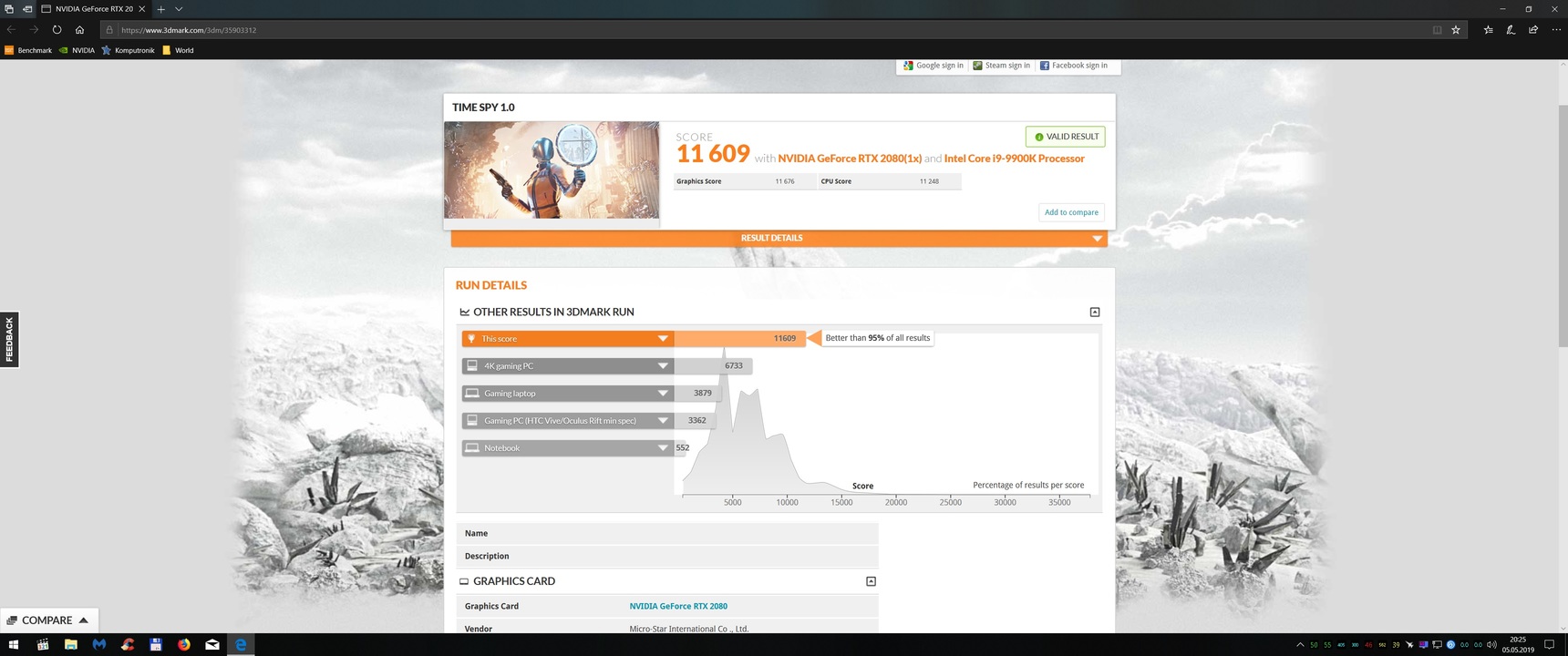Click the page vertical scrollbar
Screen dimensions: 1568x656
click(x=1563, y=225)
